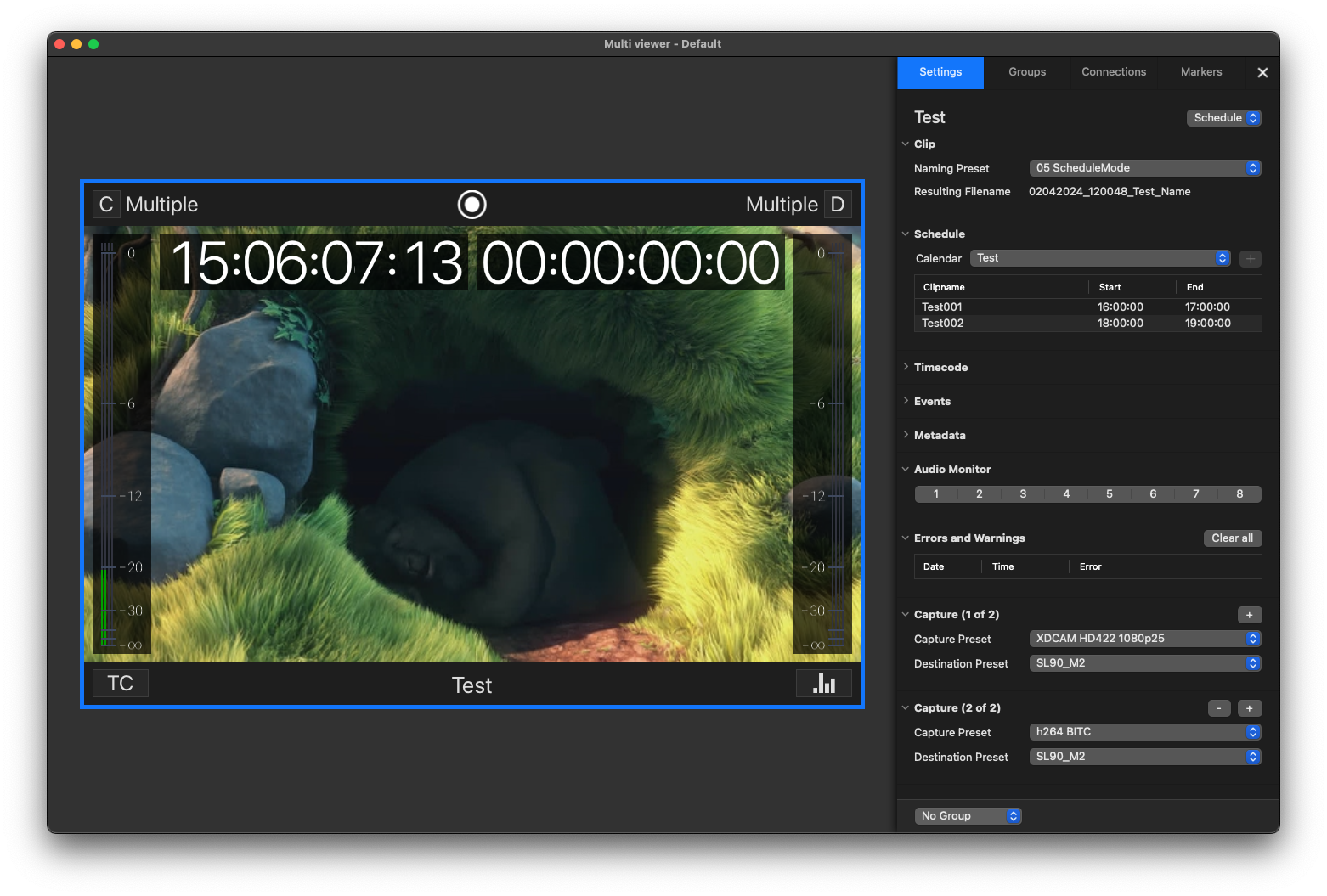Expand the Timecode section

(x=906, y=368)
